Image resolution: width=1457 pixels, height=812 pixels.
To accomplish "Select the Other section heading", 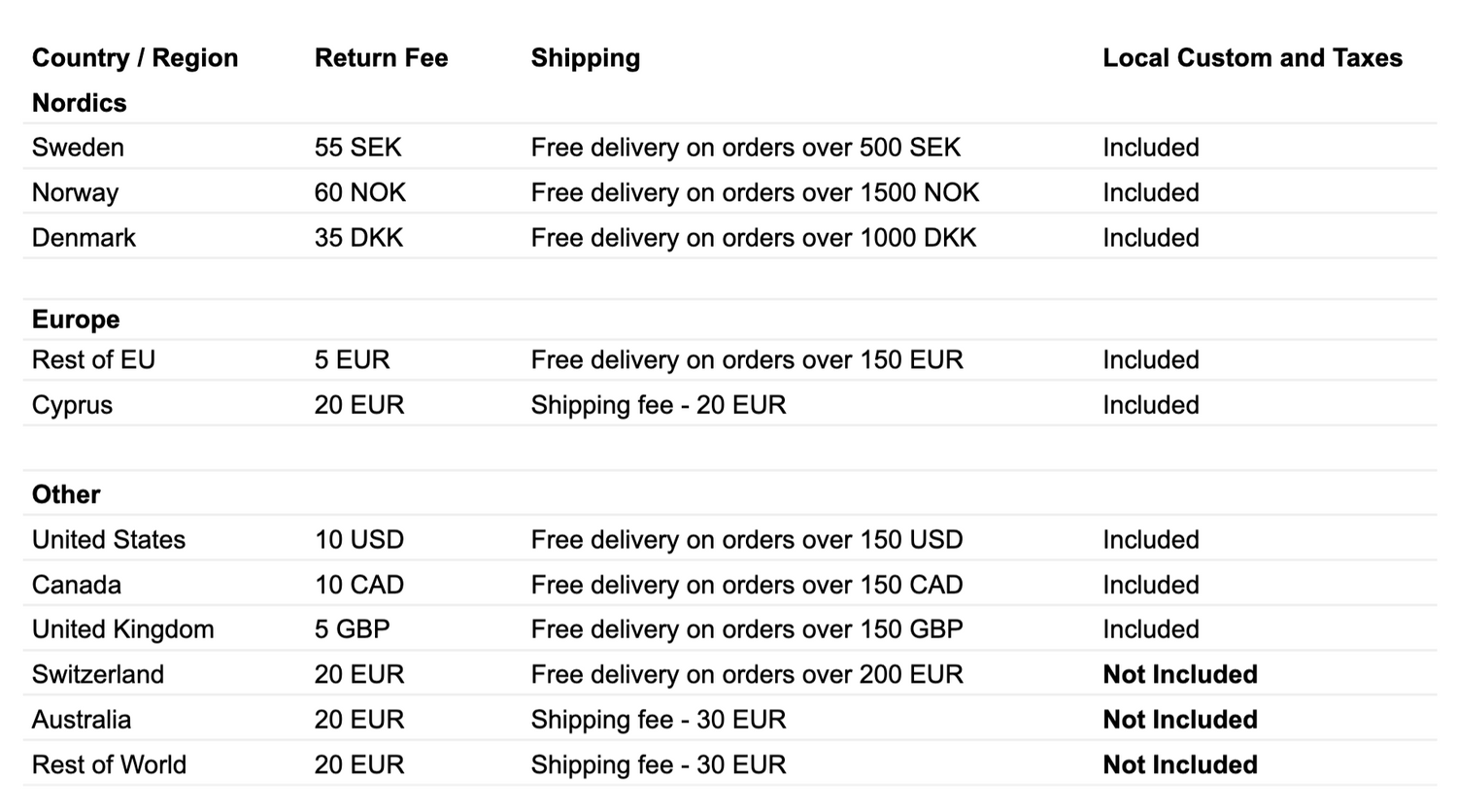I will (66, 494).
